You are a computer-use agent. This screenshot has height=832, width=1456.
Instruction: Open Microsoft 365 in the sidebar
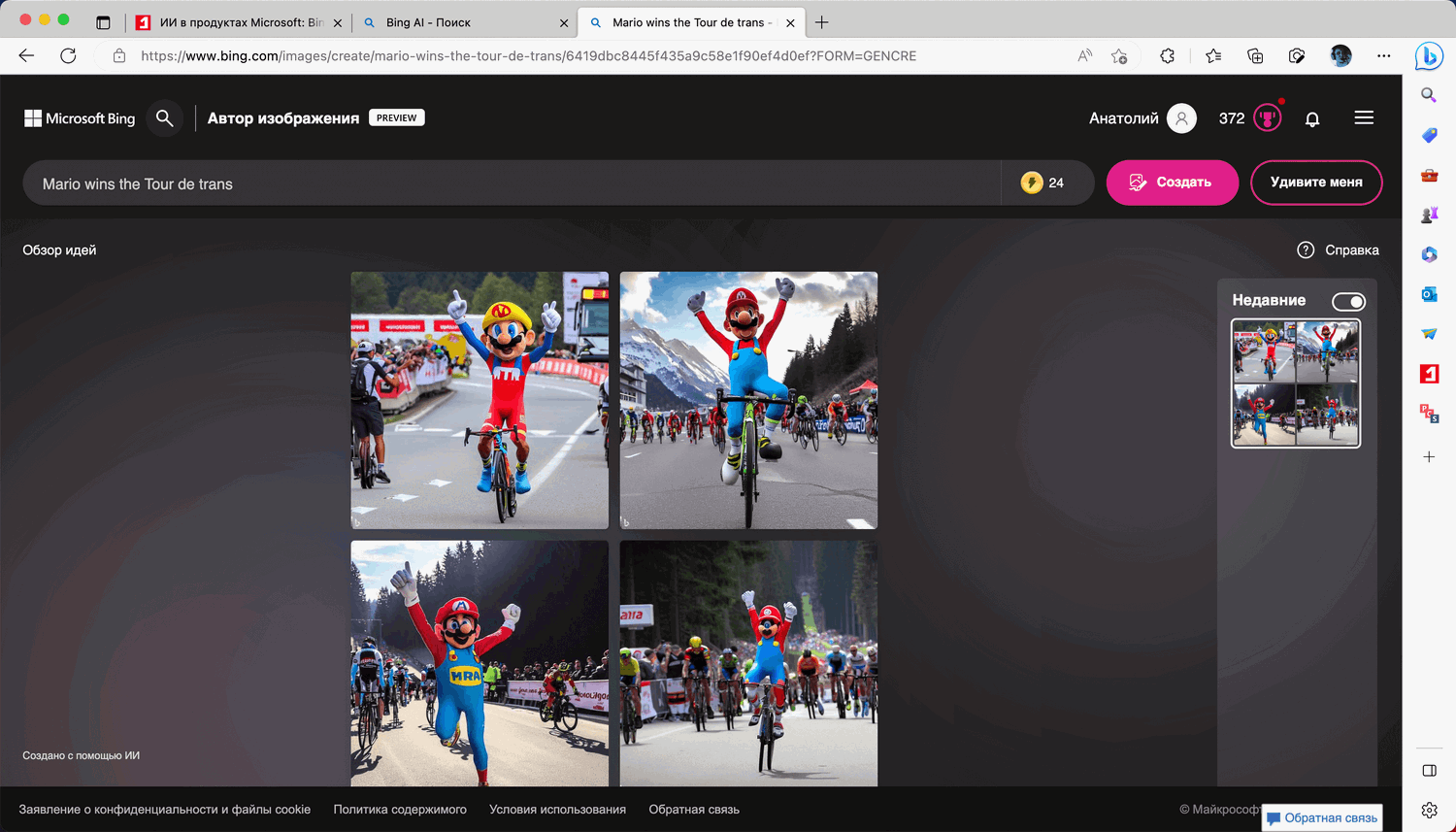tap(1429, 254)
